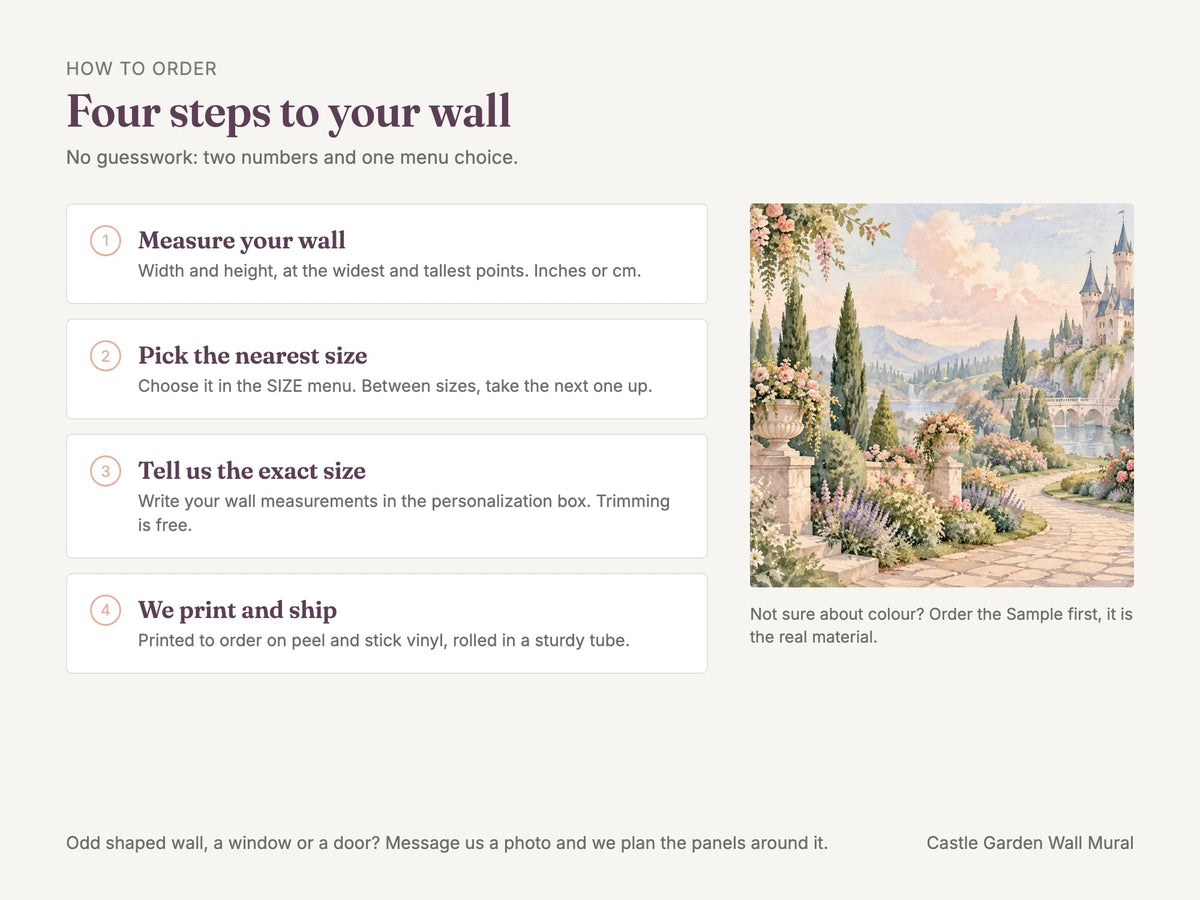Click the Castle Garden Wall Mural footer text

pos(1030,843)
